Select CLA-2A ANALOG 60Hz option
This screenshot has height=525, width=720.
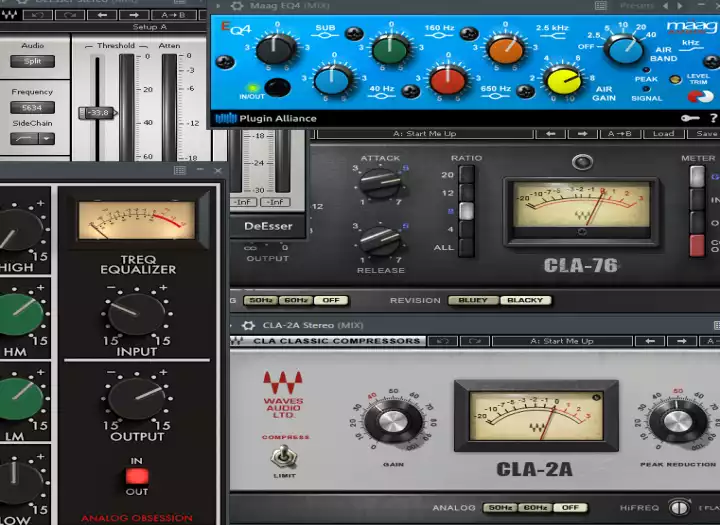tap(535, 508)
